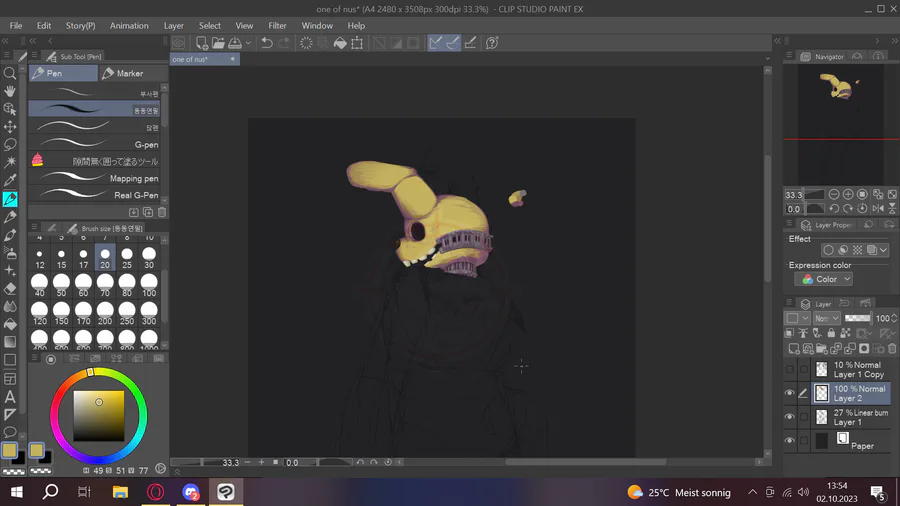Show the hidden Layer 1 Copy

click(x=790, y=369)
